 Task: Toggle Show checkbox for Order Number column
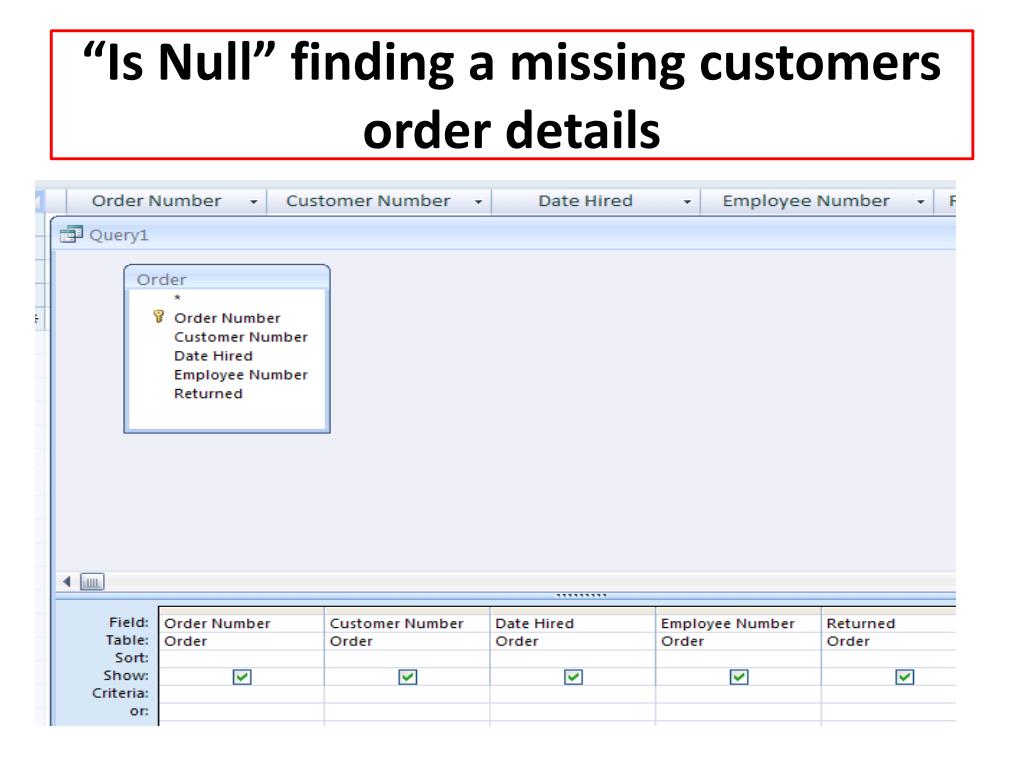pos(241,677)
